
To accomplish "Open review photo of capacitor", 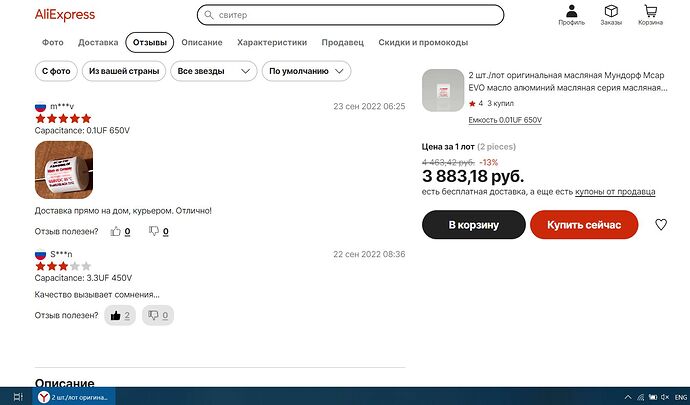I will coord(64,170).
